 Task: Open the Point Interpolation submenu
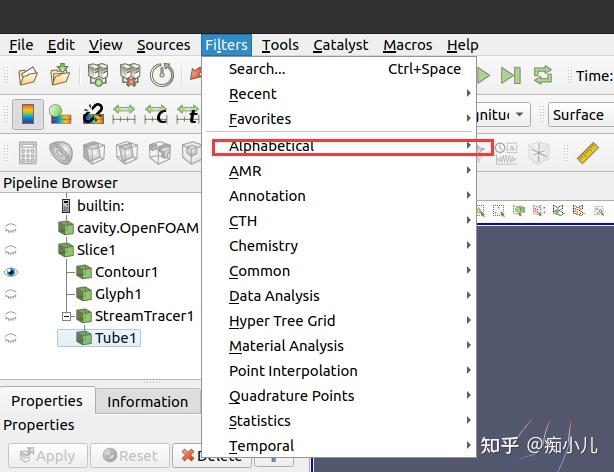click(339, 371)
